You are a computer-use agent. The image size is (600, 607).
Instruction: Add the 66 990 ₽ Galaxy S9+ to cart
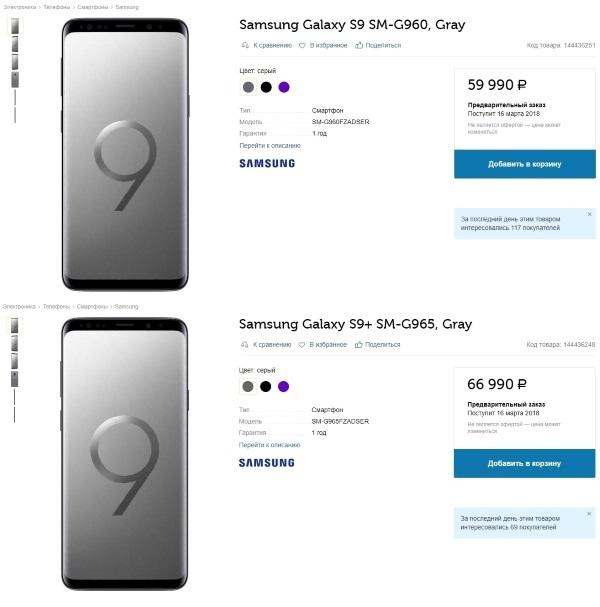point(524,464)
